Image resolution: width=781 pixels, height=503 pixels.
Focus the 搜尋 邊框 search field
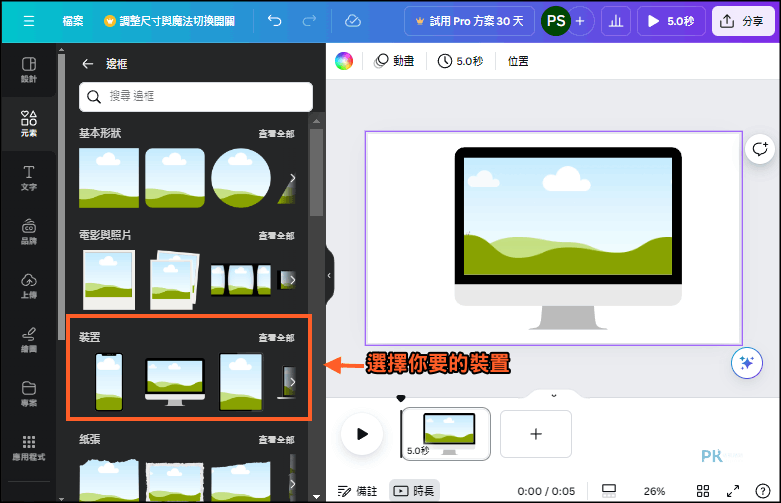pos(196,96)
